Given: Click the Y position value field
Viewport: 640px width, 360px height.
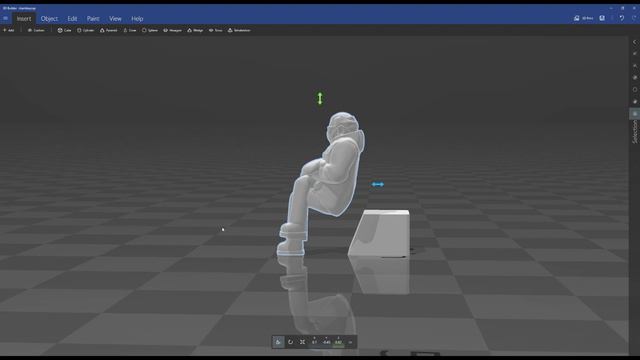Looking at the screenshot, I should [327, 342].
